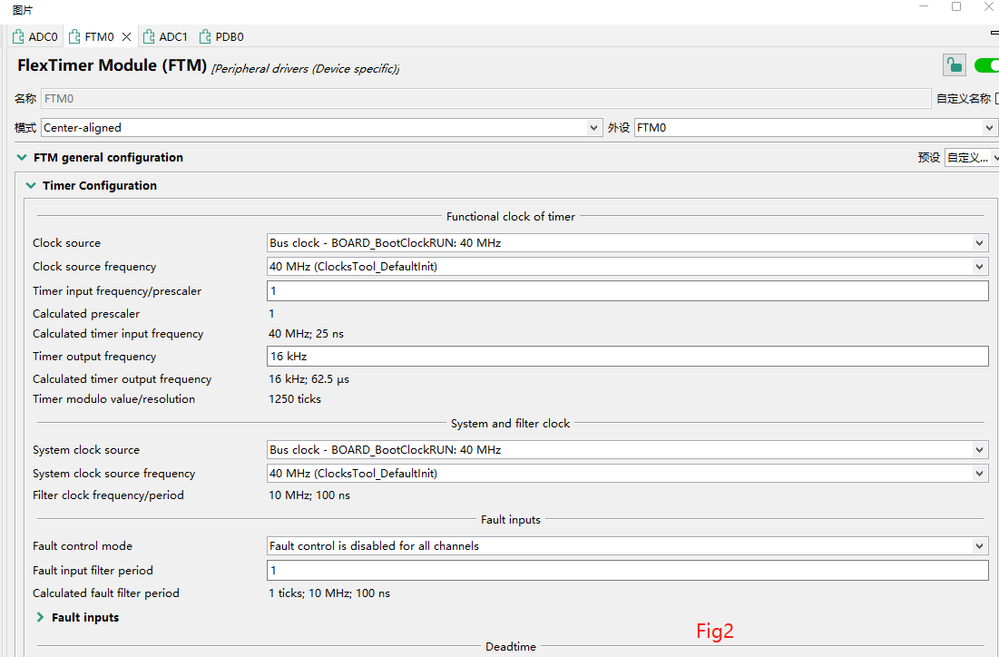This screenshot has width=999, height=657.
Task: Collapse the Timer Configuration section
Action: point(31,186)
